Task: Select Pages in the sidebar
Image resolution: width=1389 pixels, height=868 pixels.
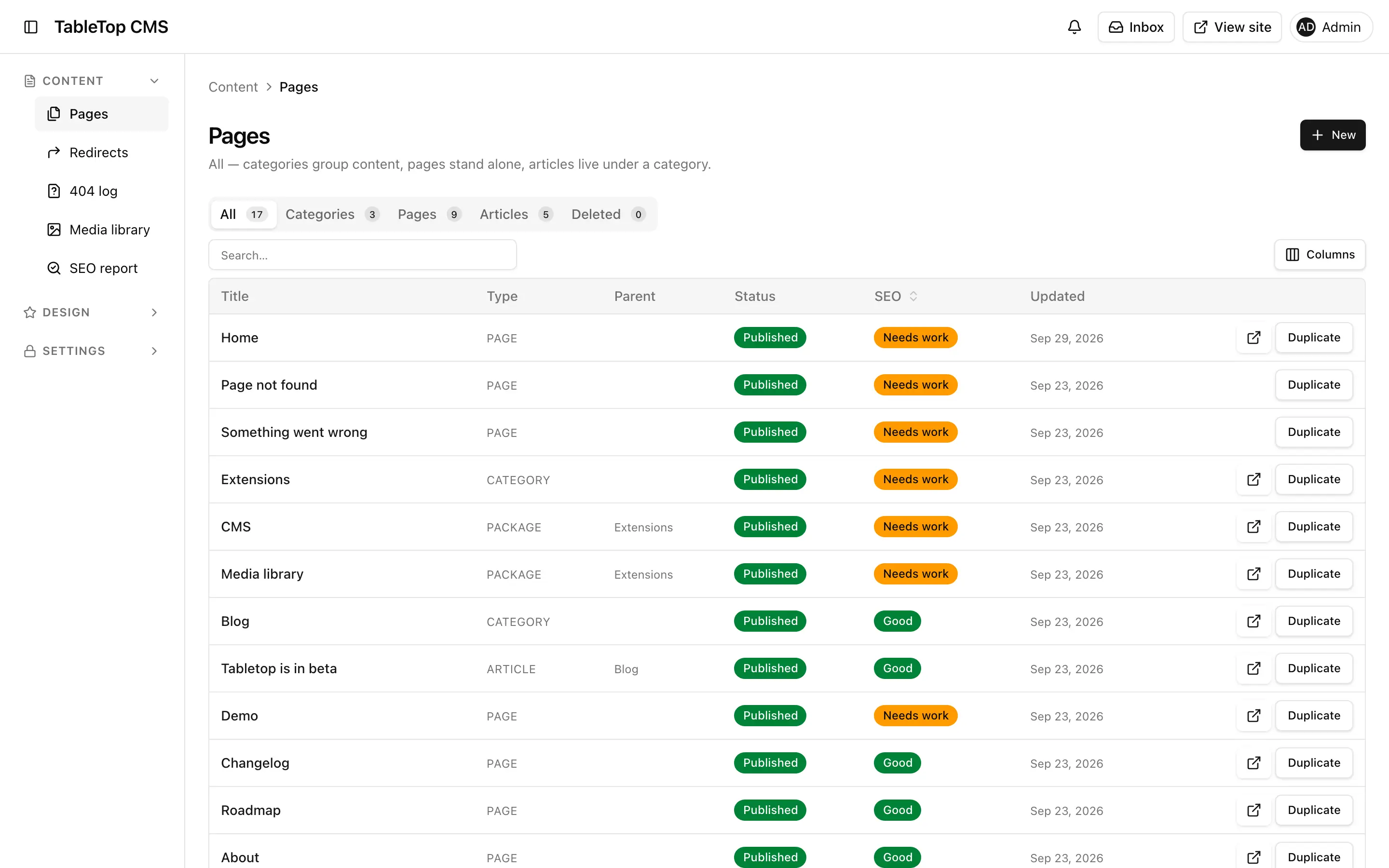Action: click(102, 114)
